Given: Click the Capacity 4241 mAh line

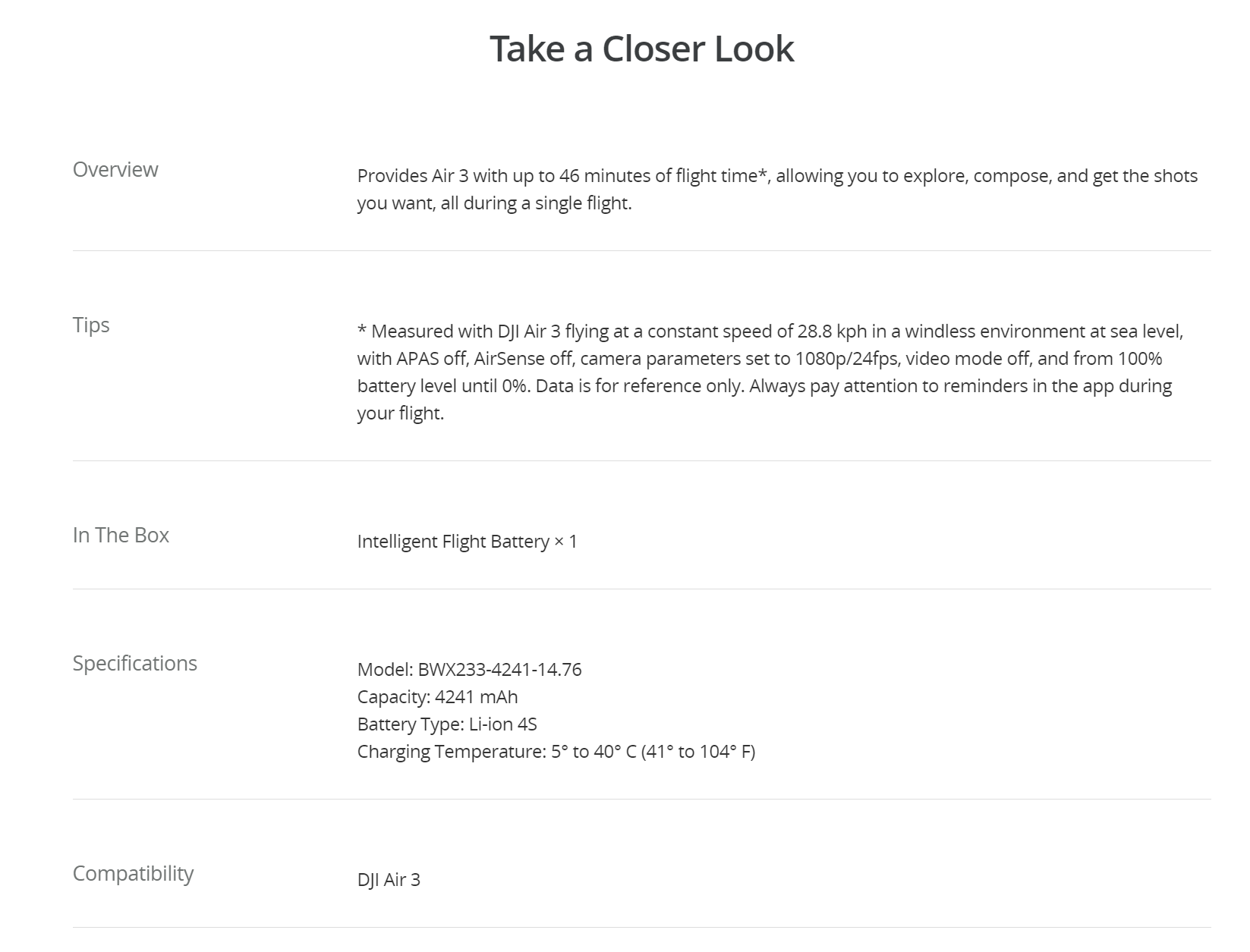Looking at the screenshot, I should [x=438, y=697].
